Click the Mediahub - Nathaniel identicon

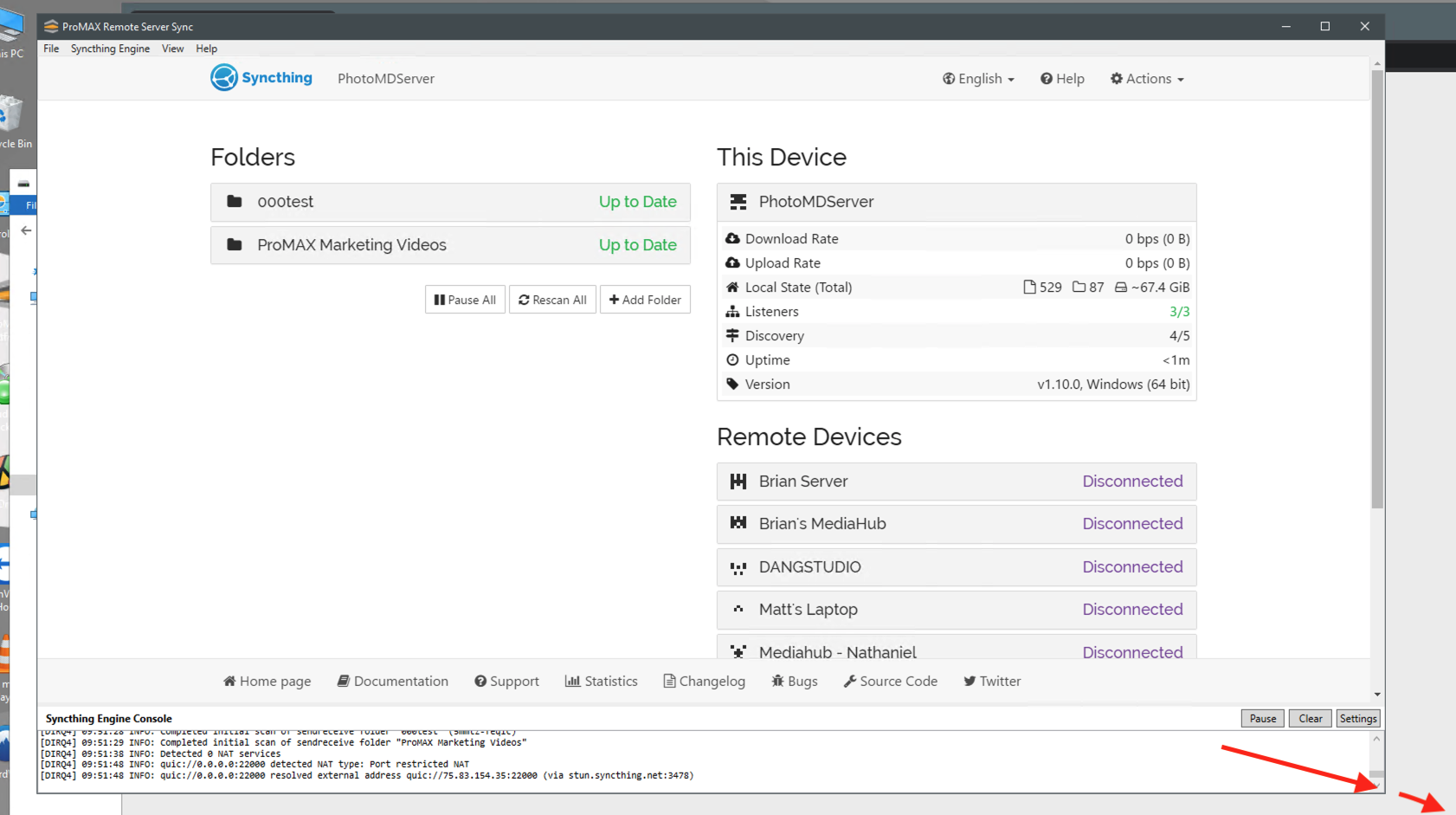point(738,652)
